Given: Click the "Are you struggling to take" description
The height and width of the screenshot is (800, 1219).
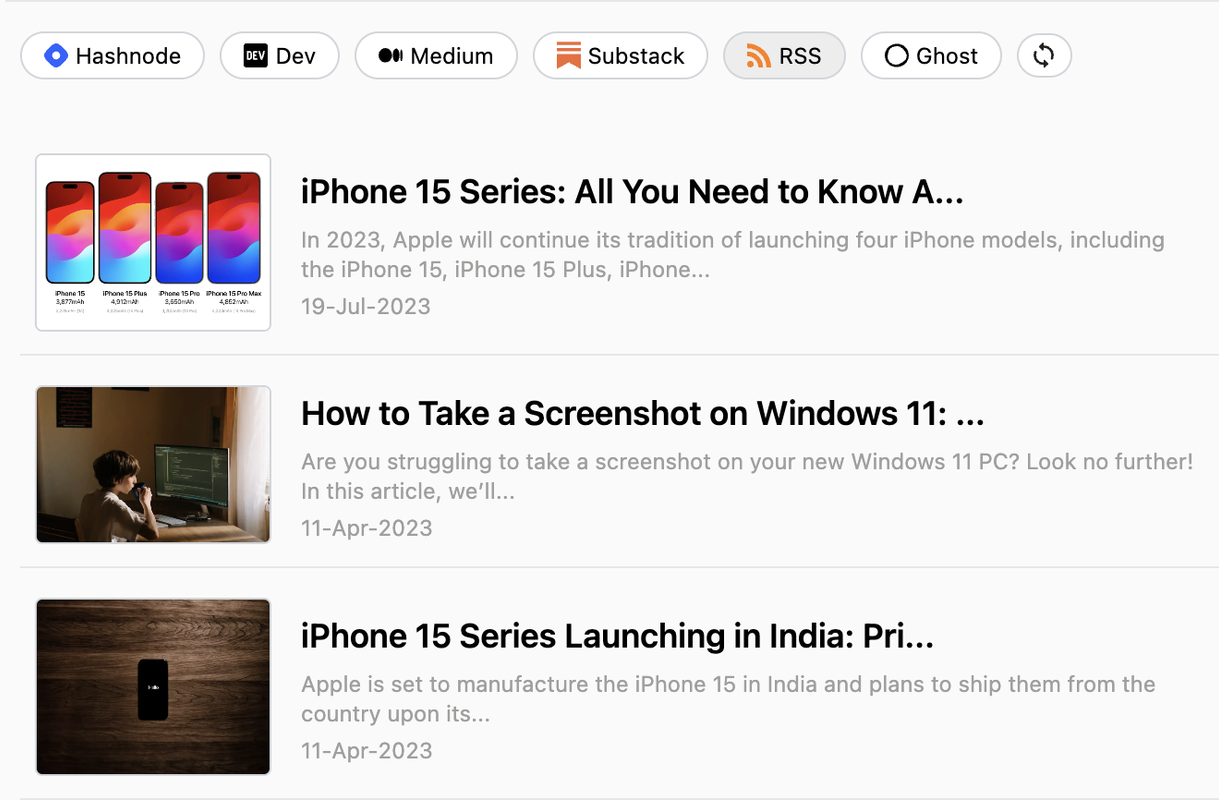Looking at the screenshot, I should point(747,477).
